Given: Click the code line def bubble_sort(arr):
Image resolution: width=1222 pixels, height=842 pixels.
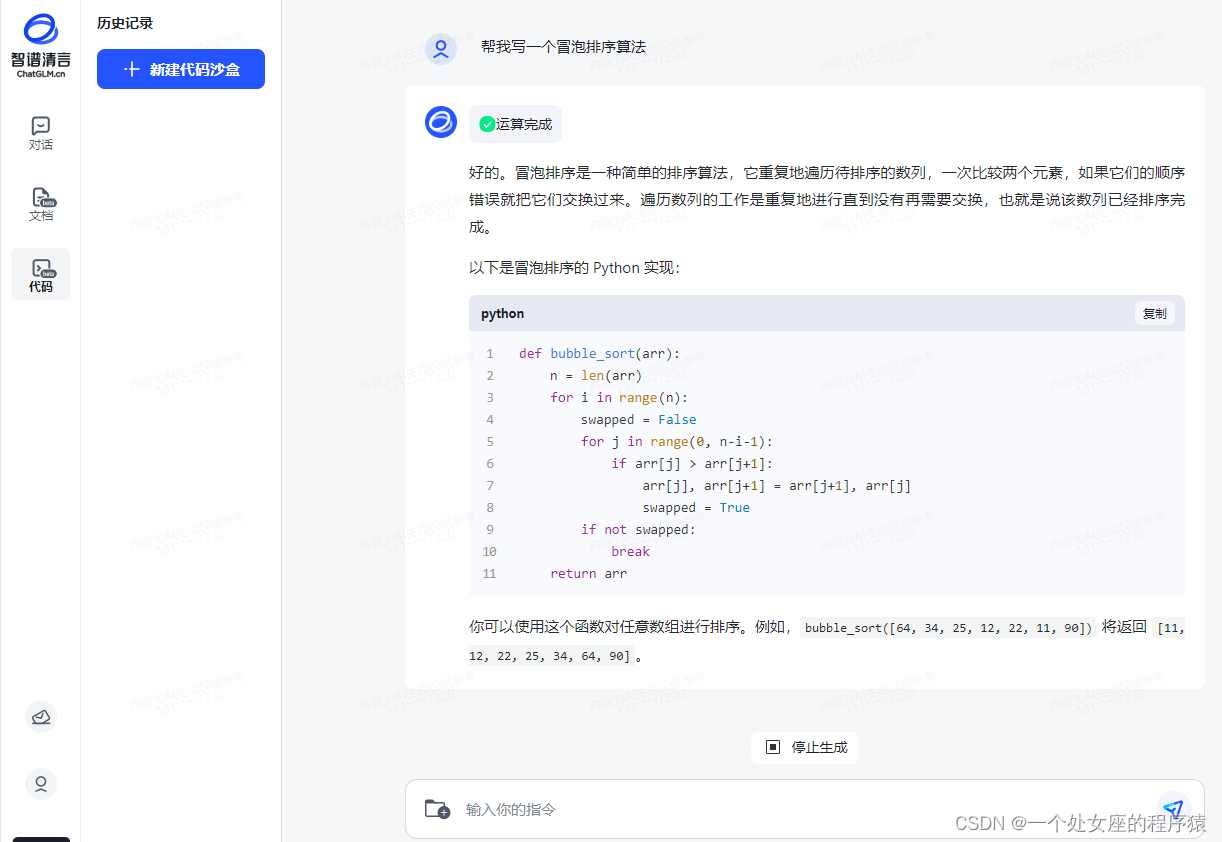Looking at the screenshot, I should pyautogui.click(x=599, y=354).
